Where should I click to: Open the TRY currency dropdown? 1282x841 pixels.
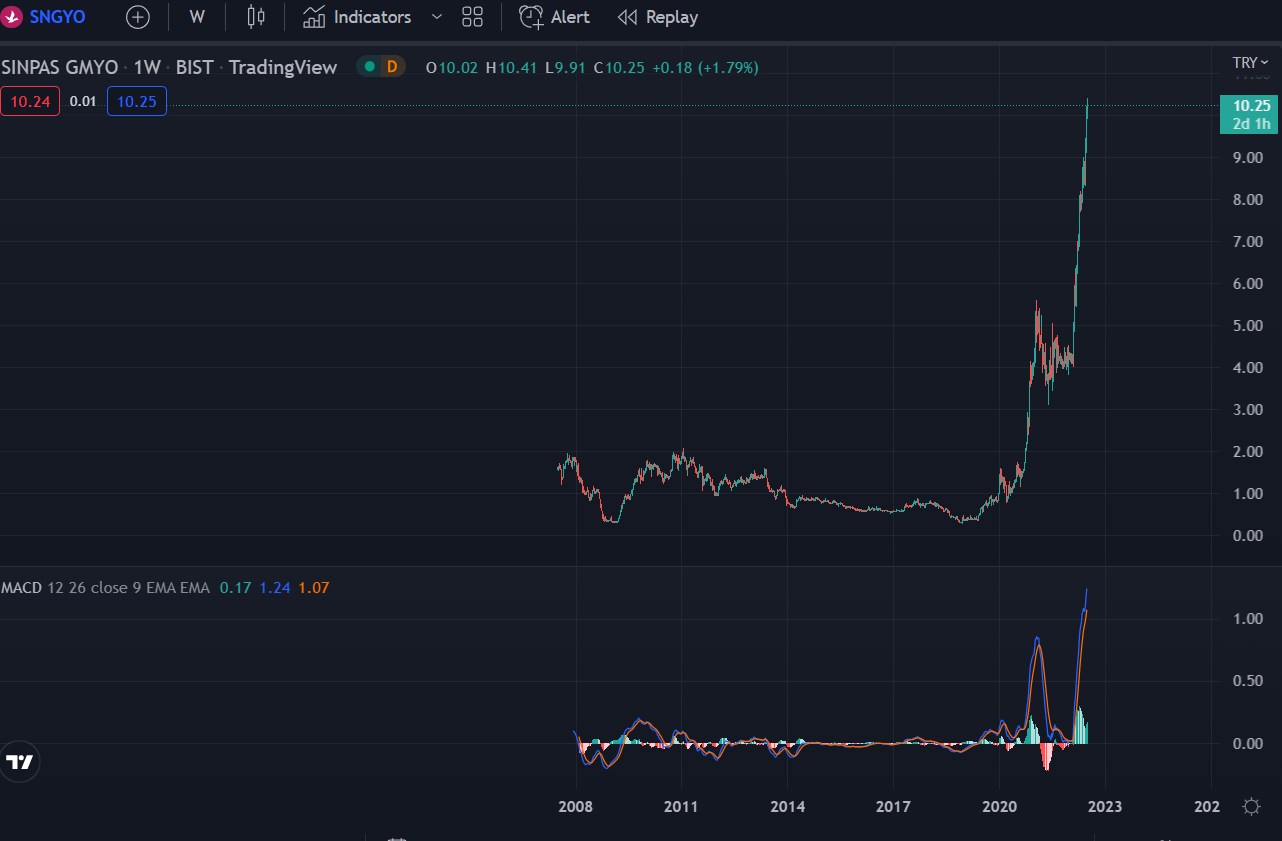tap(1250, 63)
